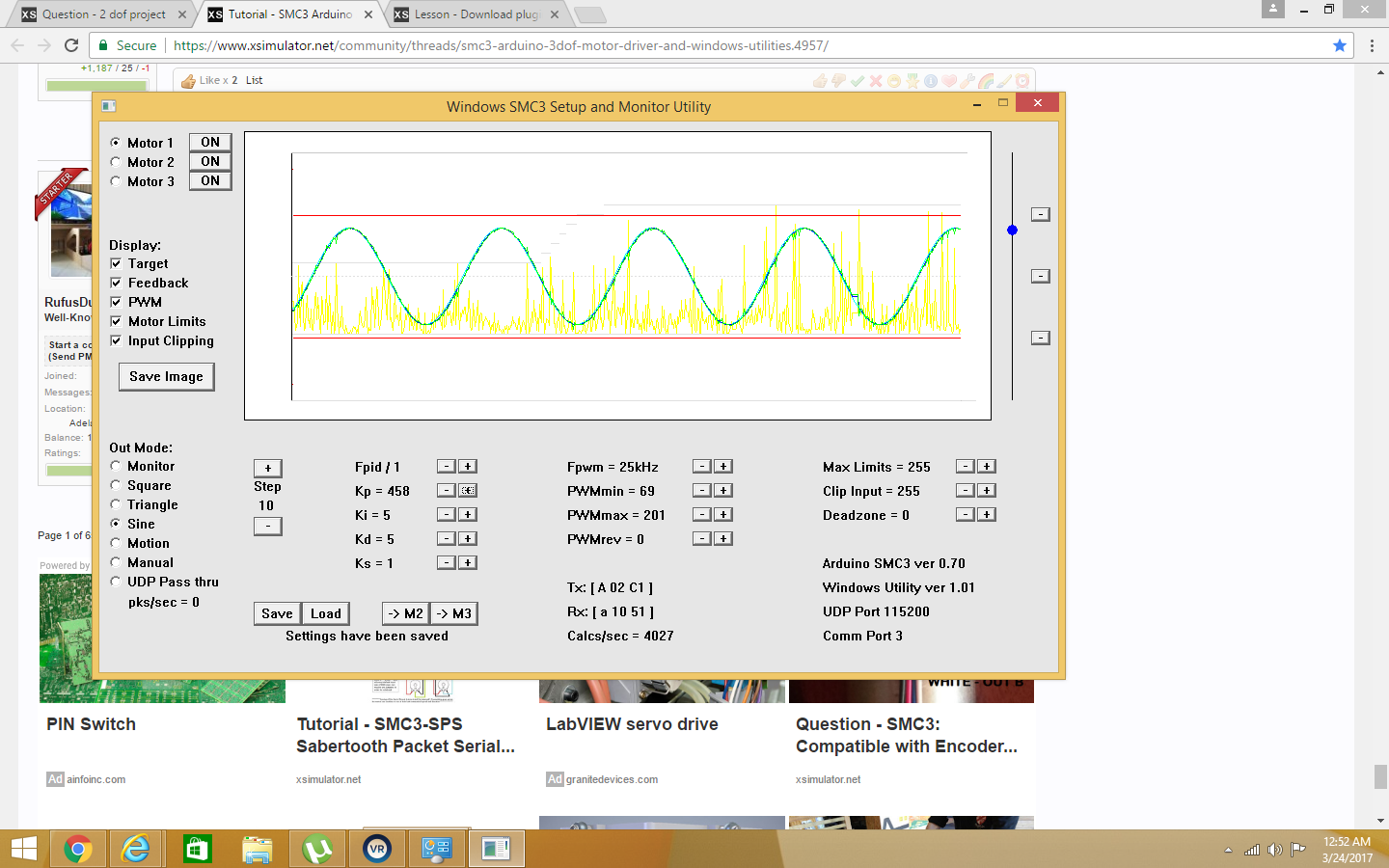Copy settings to motor 2 with -> M2
Screen dimensions: 1389x868
click(x=405, y=613)
